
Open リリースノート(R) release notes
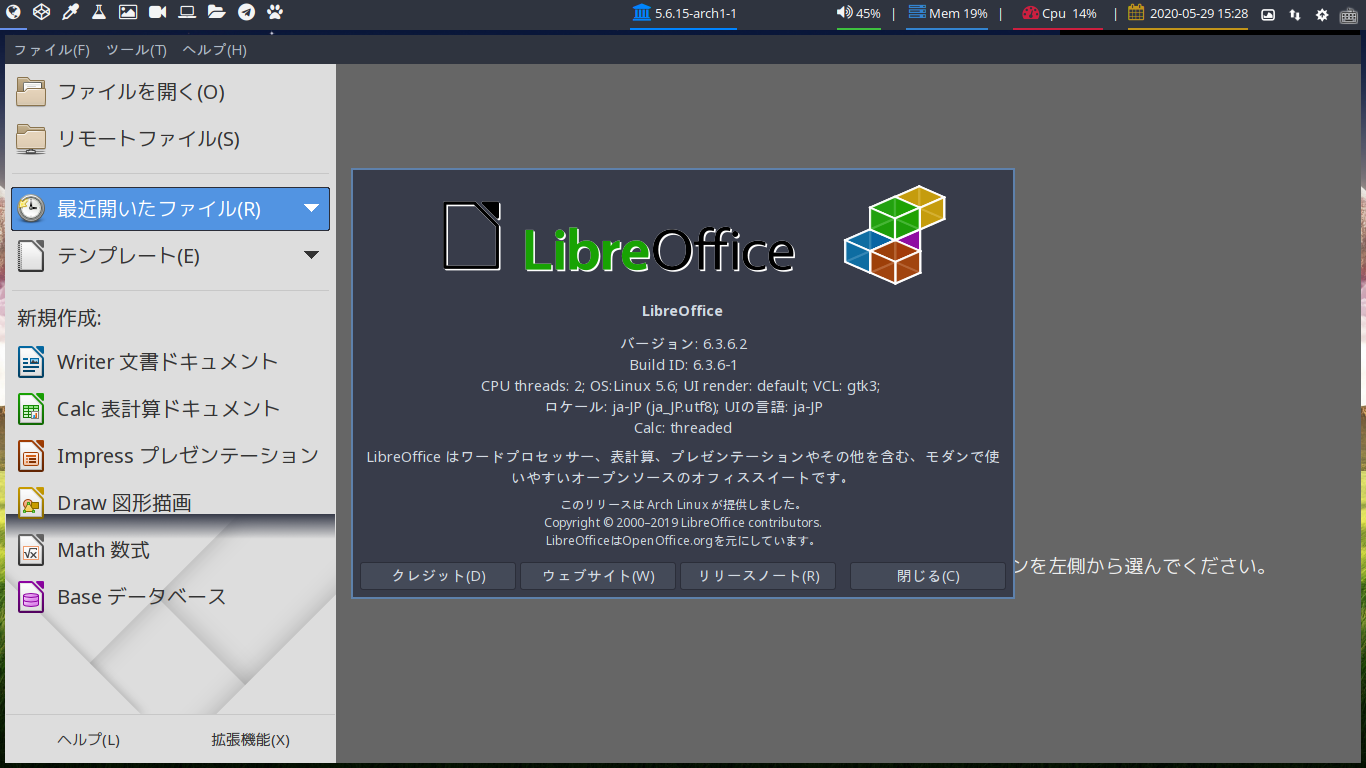758,576
